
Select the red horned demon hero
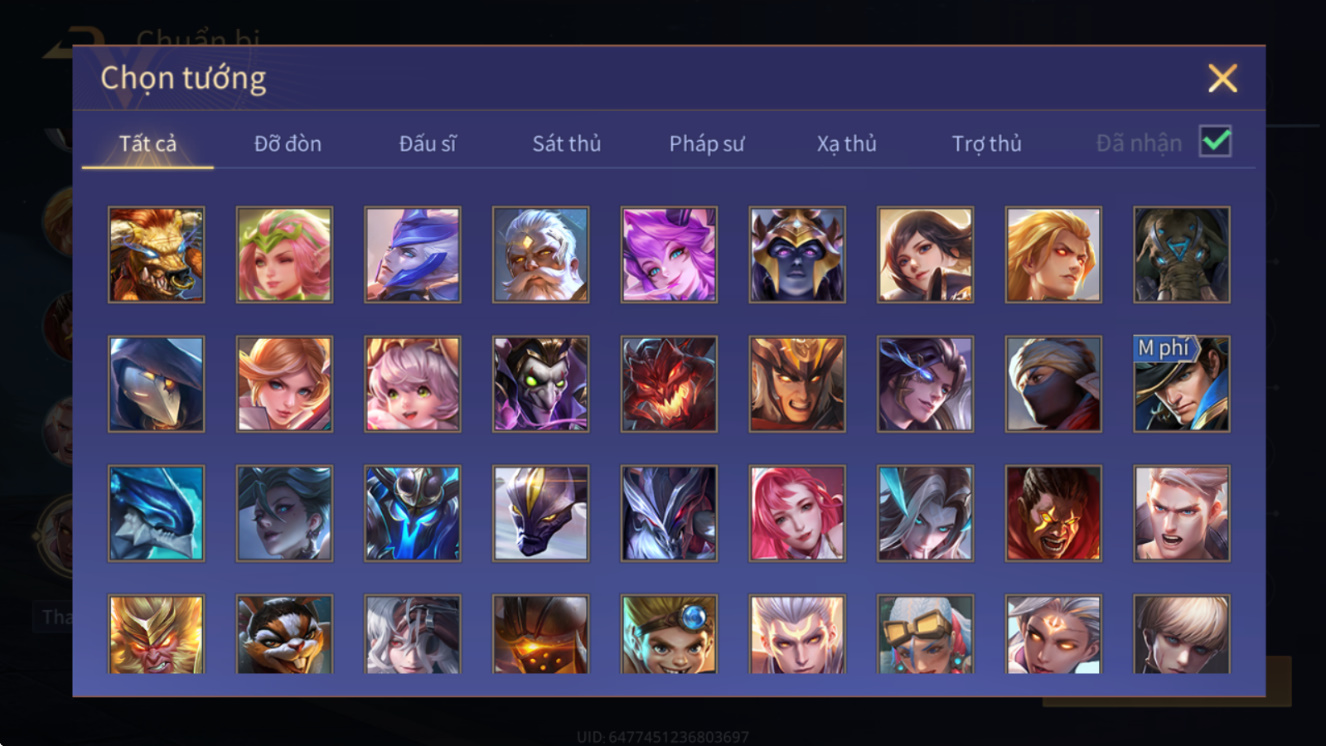click(669, 384)
